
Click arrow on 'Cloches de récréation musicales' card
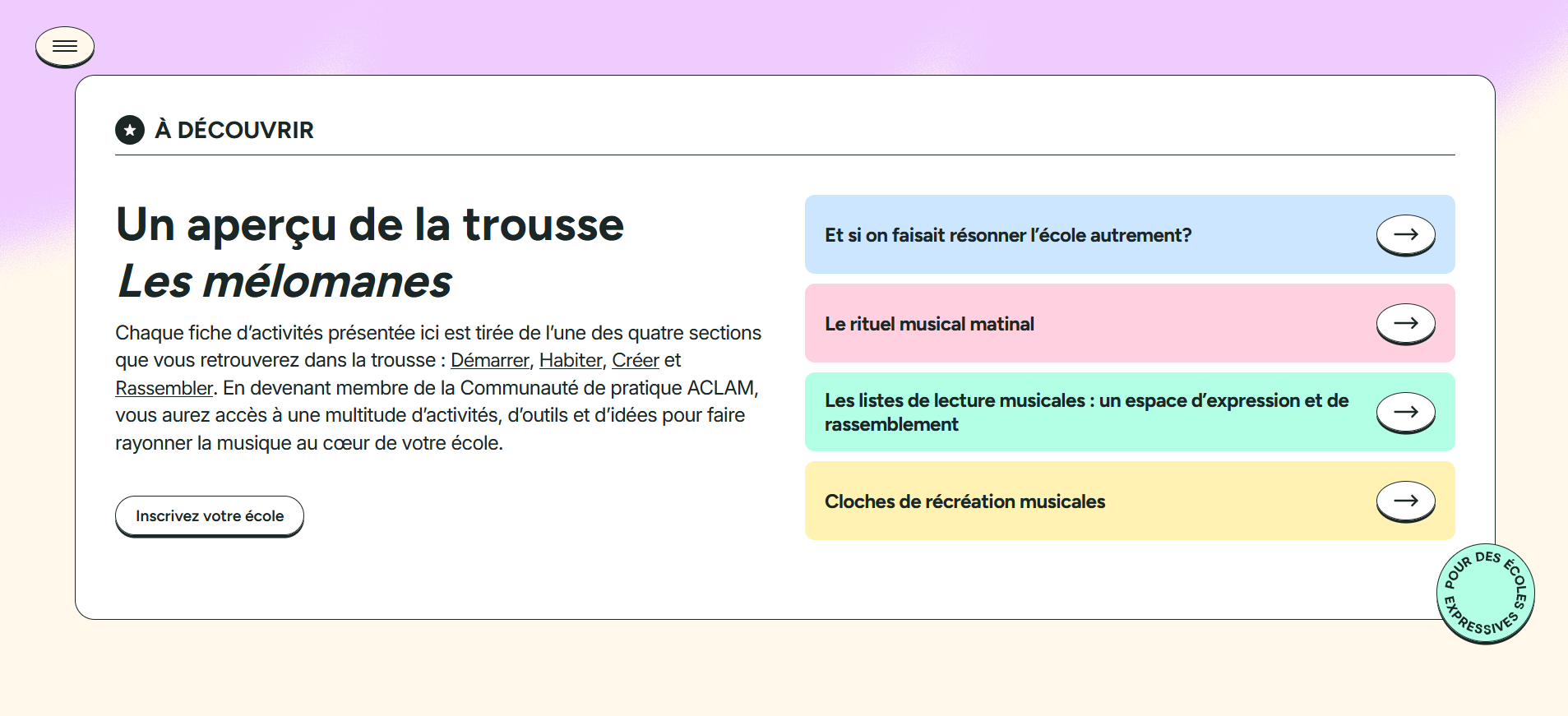(x=1405, y=501)
